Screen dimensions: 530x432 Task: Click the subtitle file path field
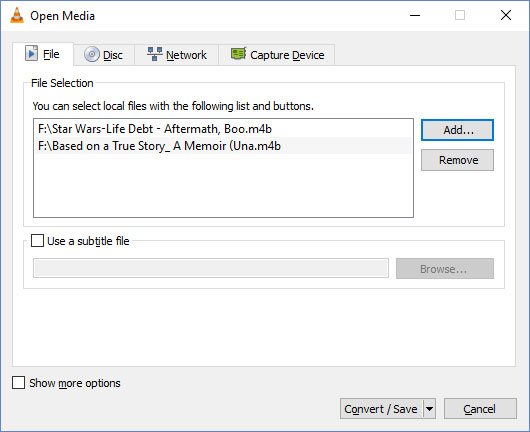(211, 268)
